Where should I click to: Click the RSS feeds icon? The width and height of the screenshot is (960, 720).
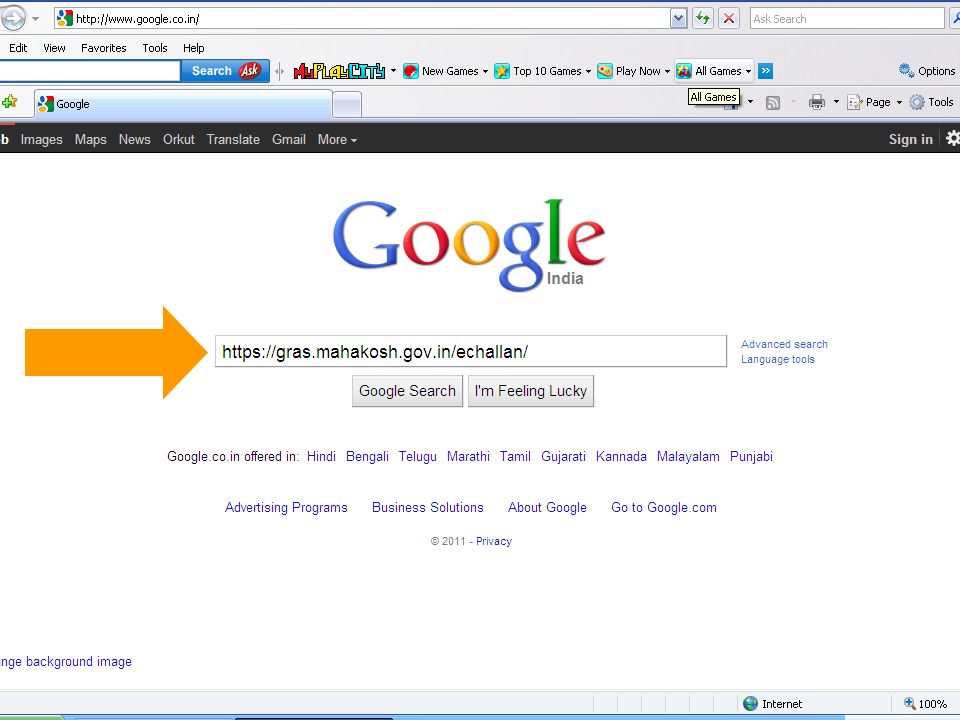click(773, 102)
